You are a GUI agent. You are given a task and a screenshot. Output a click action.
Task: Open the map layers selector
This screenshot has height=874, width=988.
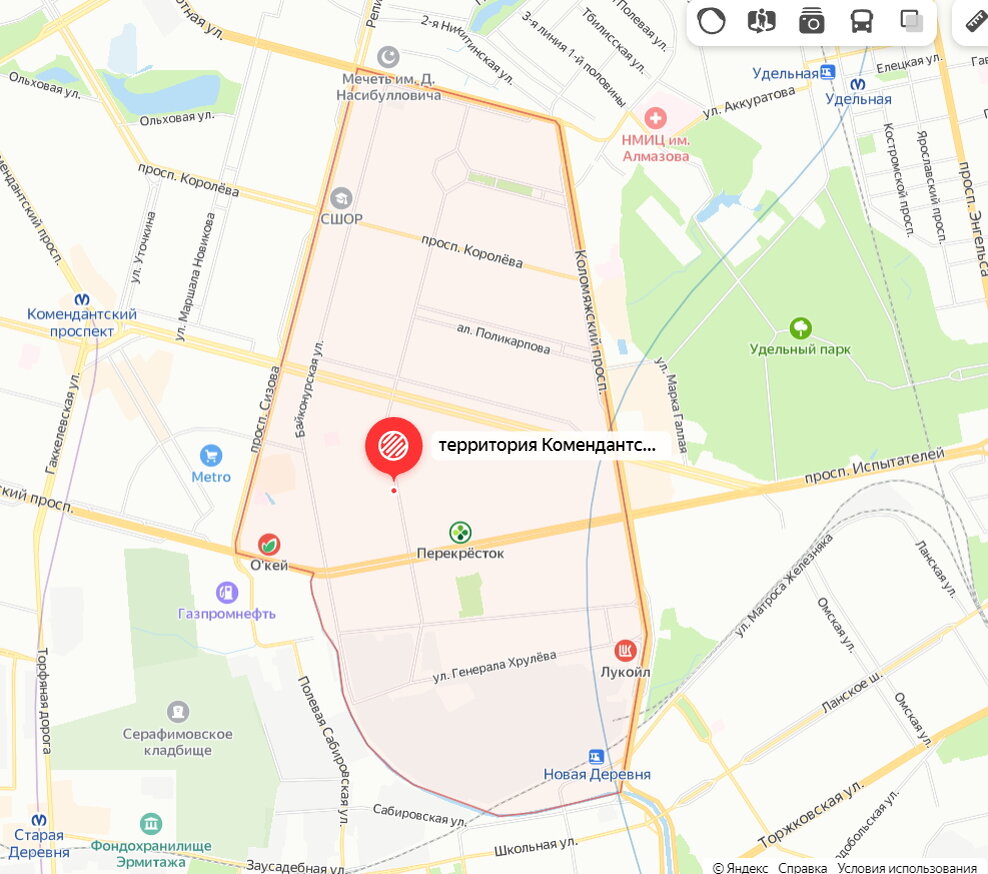click(x=911, y=21)
